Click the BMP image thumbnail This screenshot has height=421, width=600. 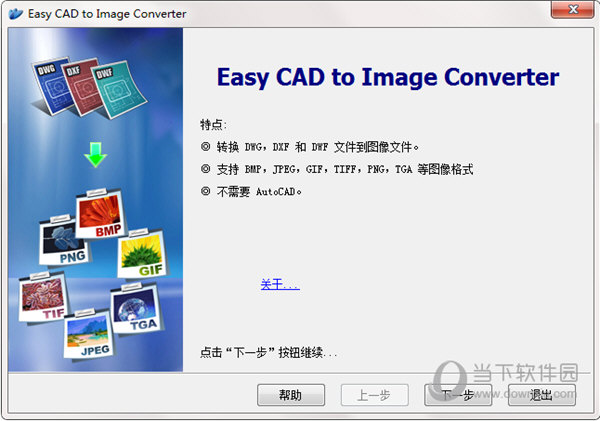point(100,214)
